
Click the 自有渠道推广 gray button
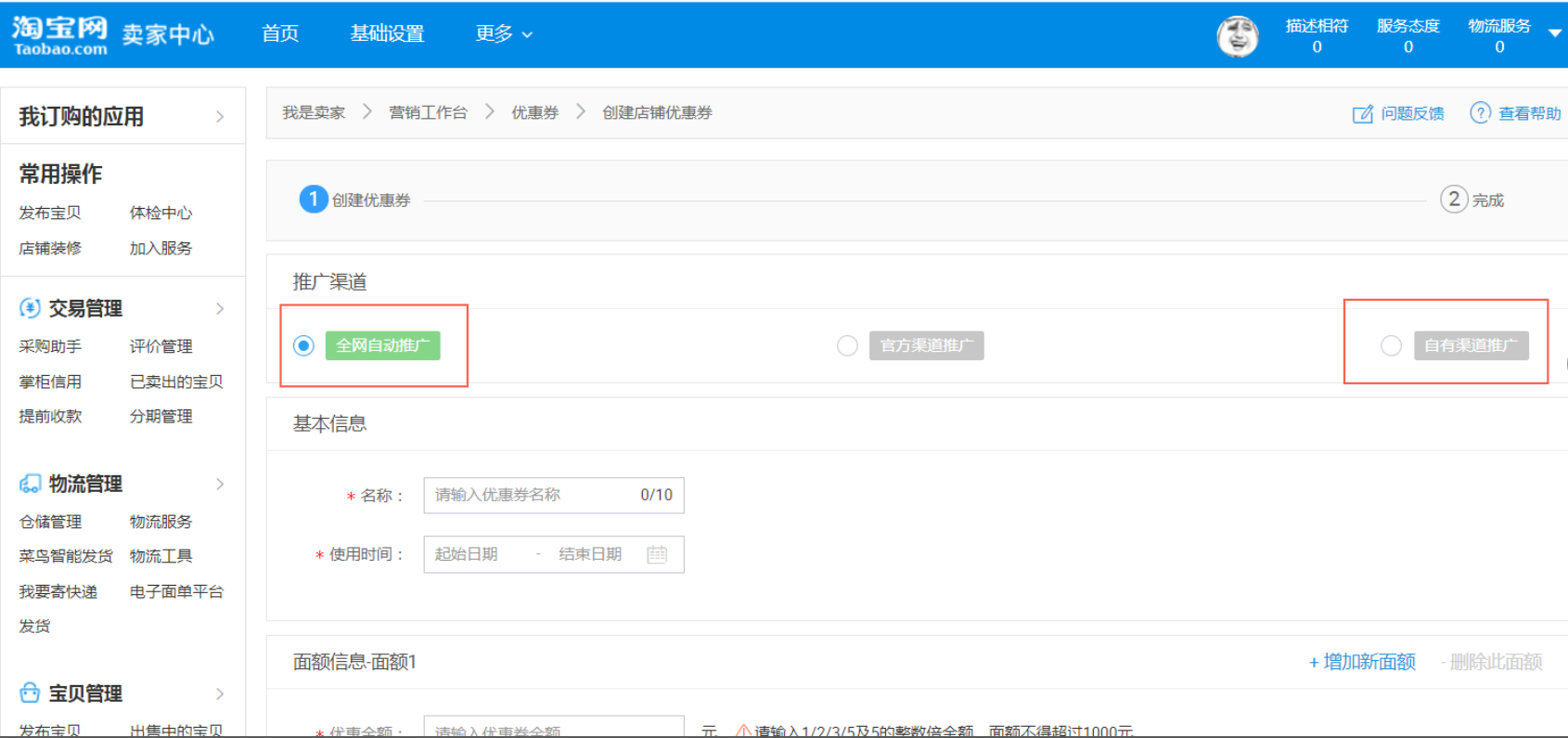(x=1471, y=345)
